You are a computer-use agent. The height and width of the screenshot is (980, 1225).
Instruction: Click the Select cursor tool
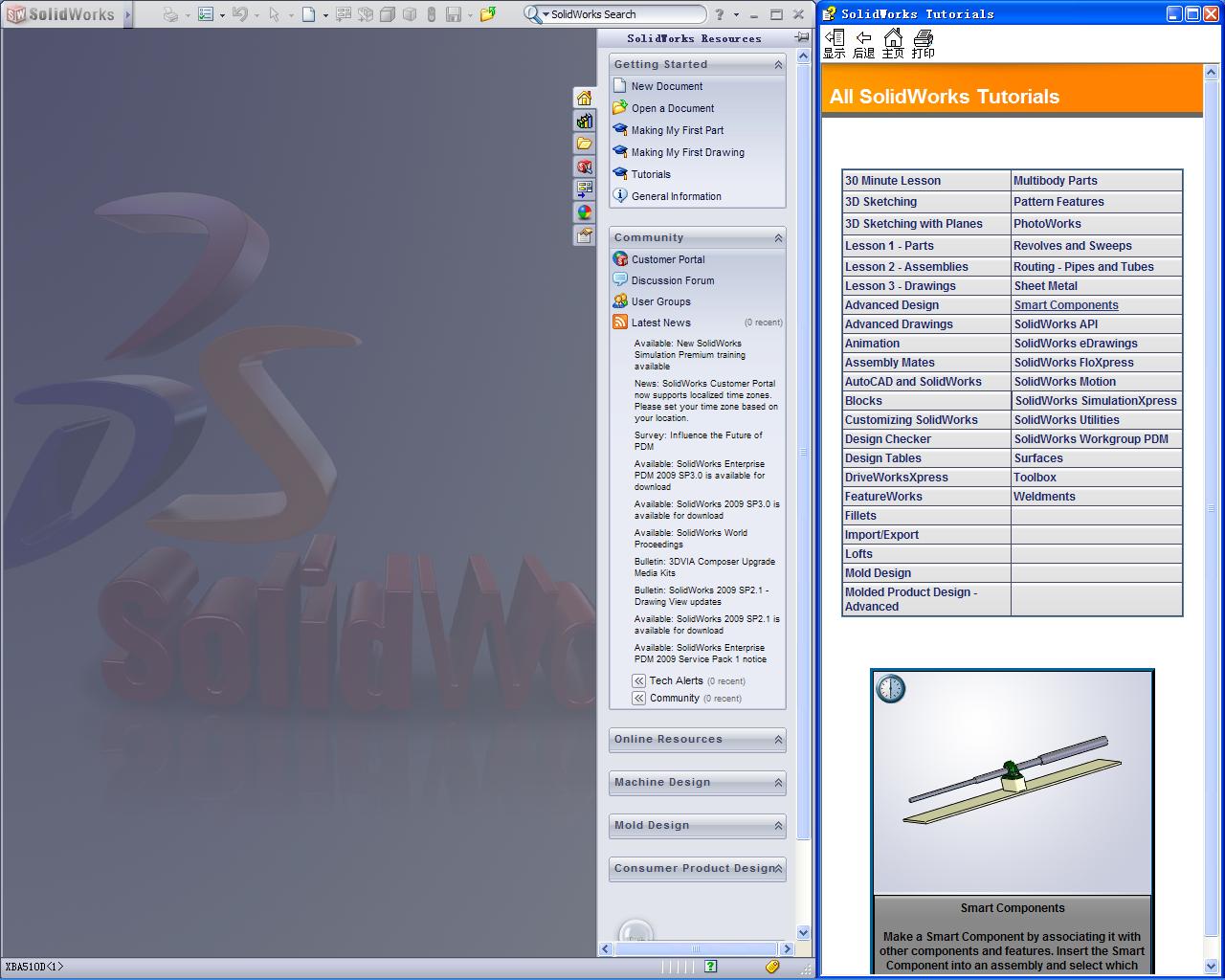(x=275, y=14)
